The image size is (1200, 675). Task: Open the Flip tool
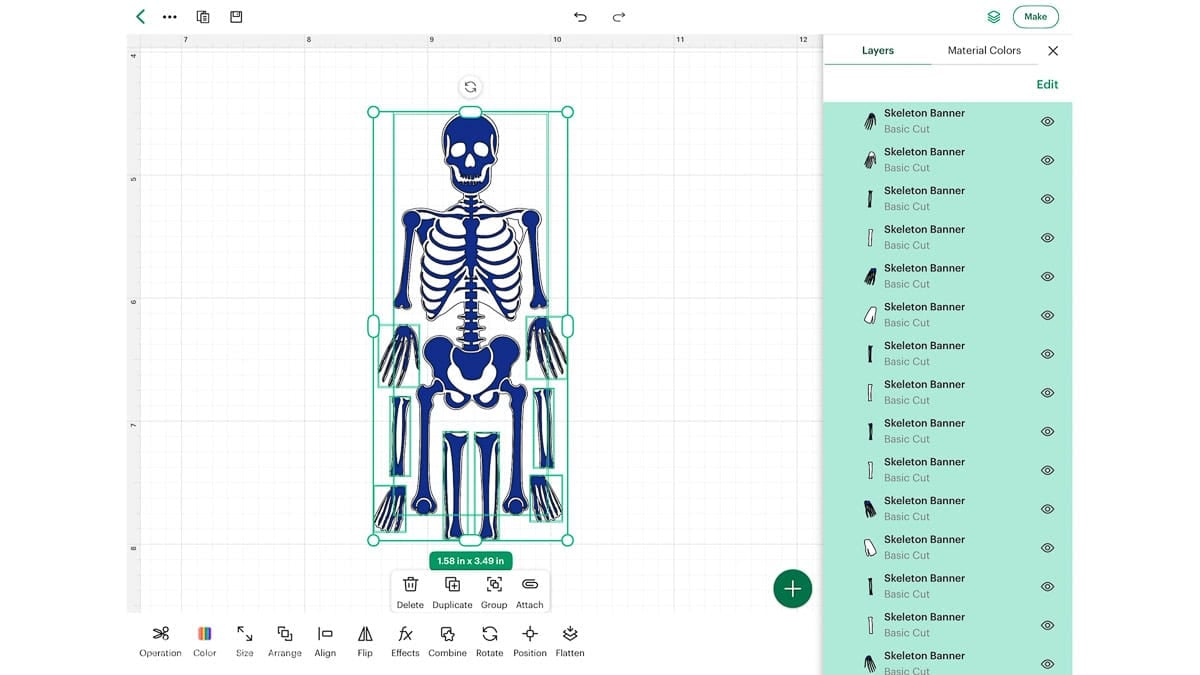click(x=365, y=641)
